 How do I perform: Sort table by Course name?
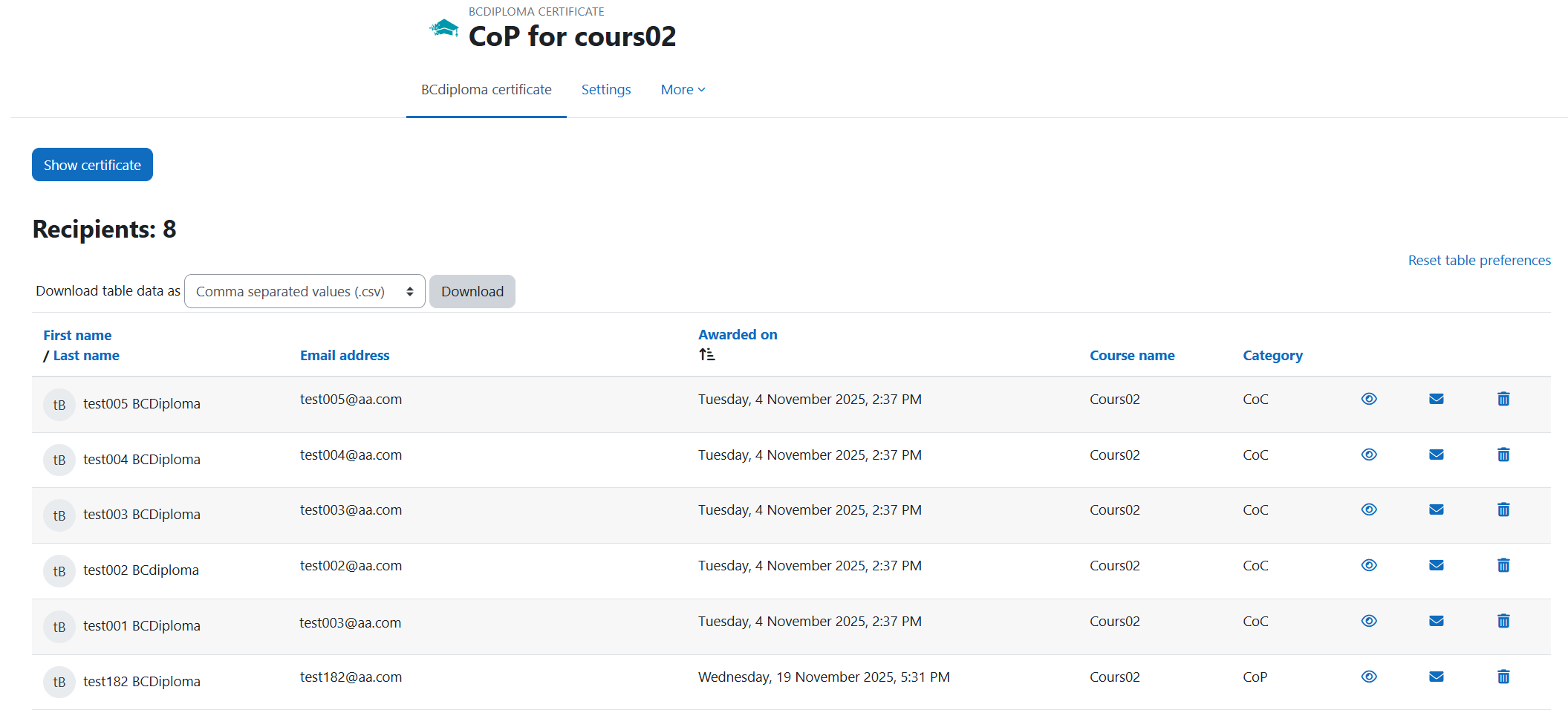click(x=1132, y=355)
